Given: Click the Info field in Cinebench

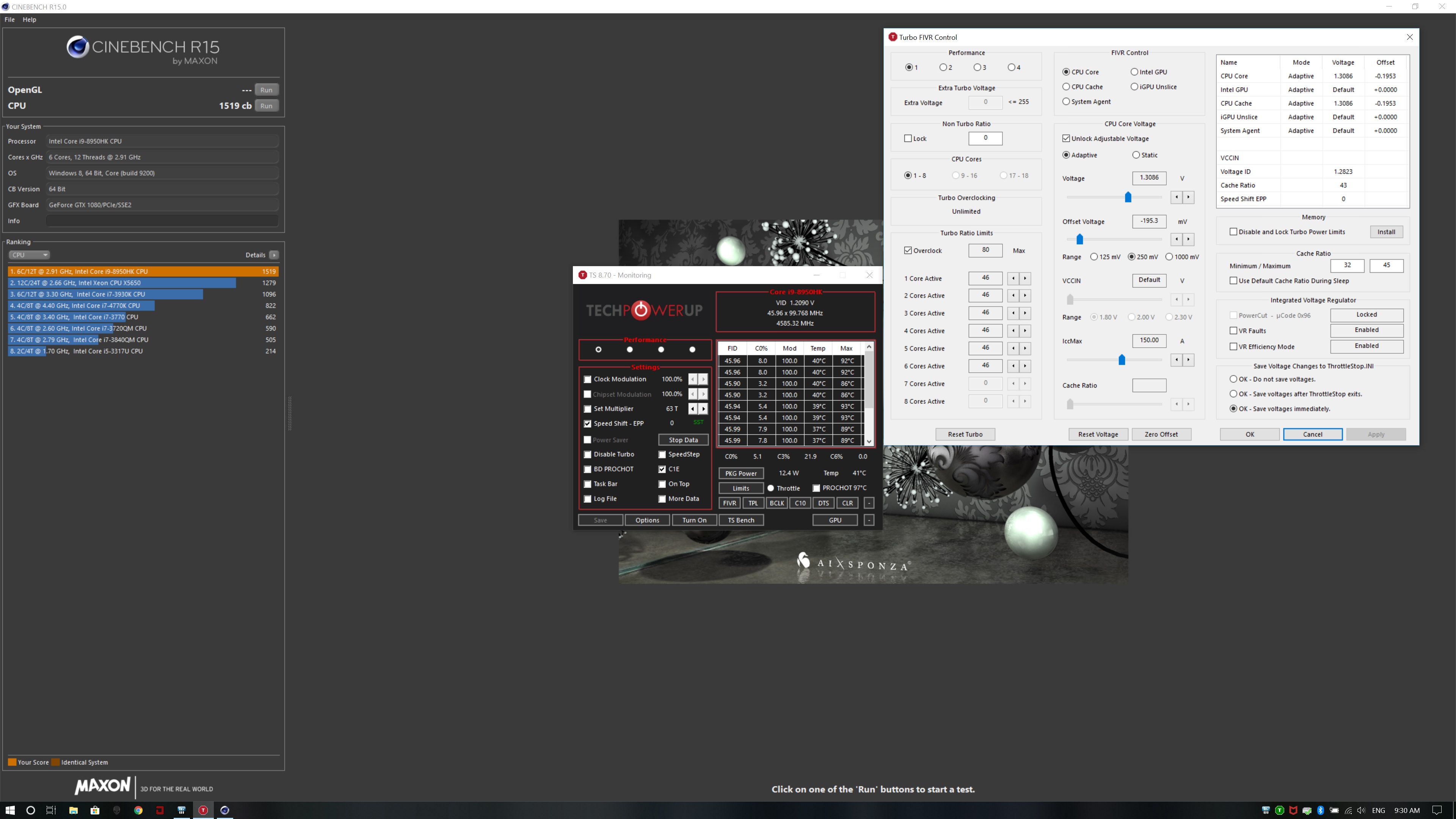Looking at the screenshot, I should (162, 221).
